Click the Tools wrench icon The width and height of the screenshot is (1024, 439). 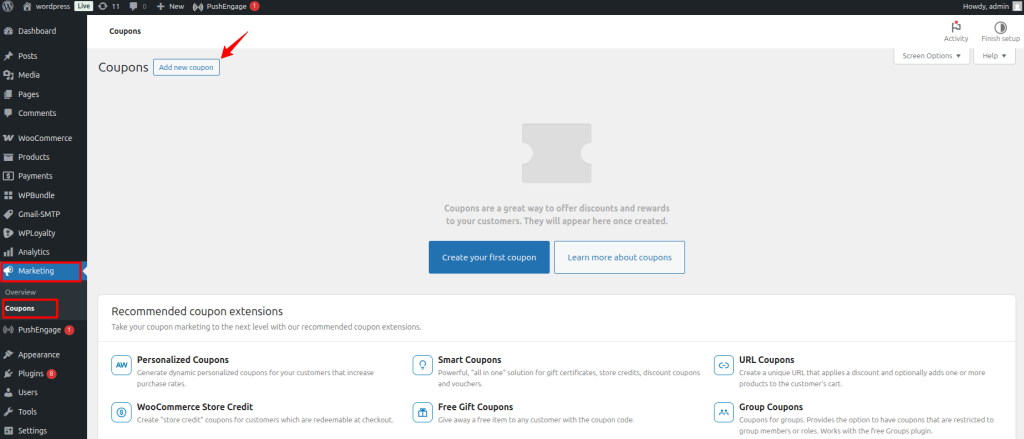(x=8, y=412)
